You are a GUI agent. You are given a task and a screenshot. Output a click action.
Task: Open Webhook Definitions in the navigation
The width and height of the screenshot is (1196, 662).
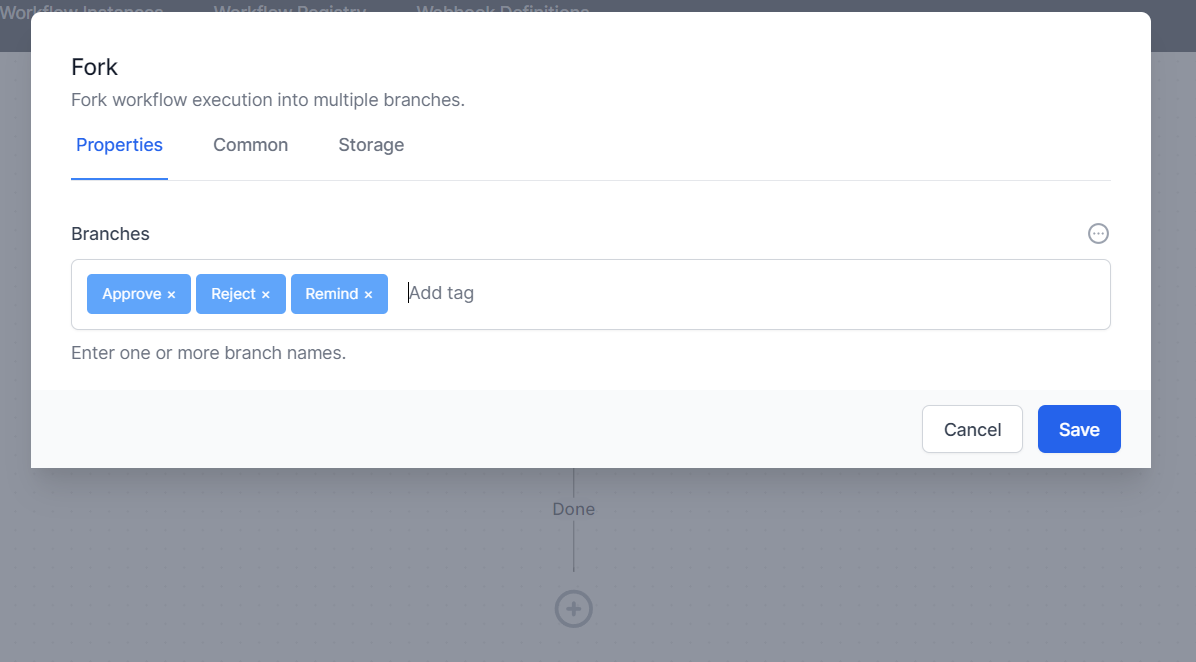point(501,11)
